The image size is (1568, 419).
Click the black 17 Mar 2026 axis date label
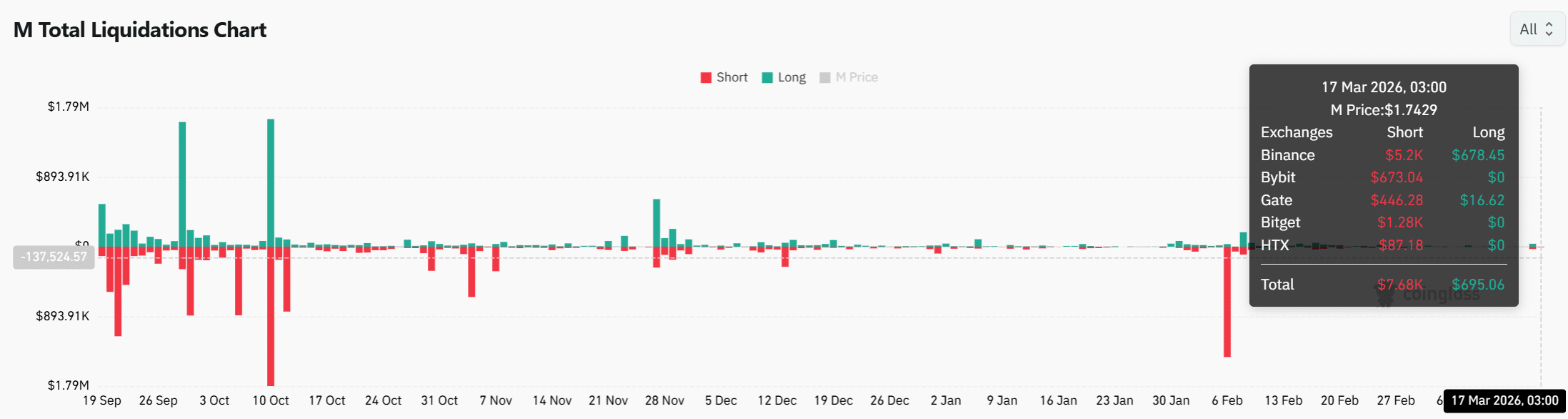coord(1504,400)
